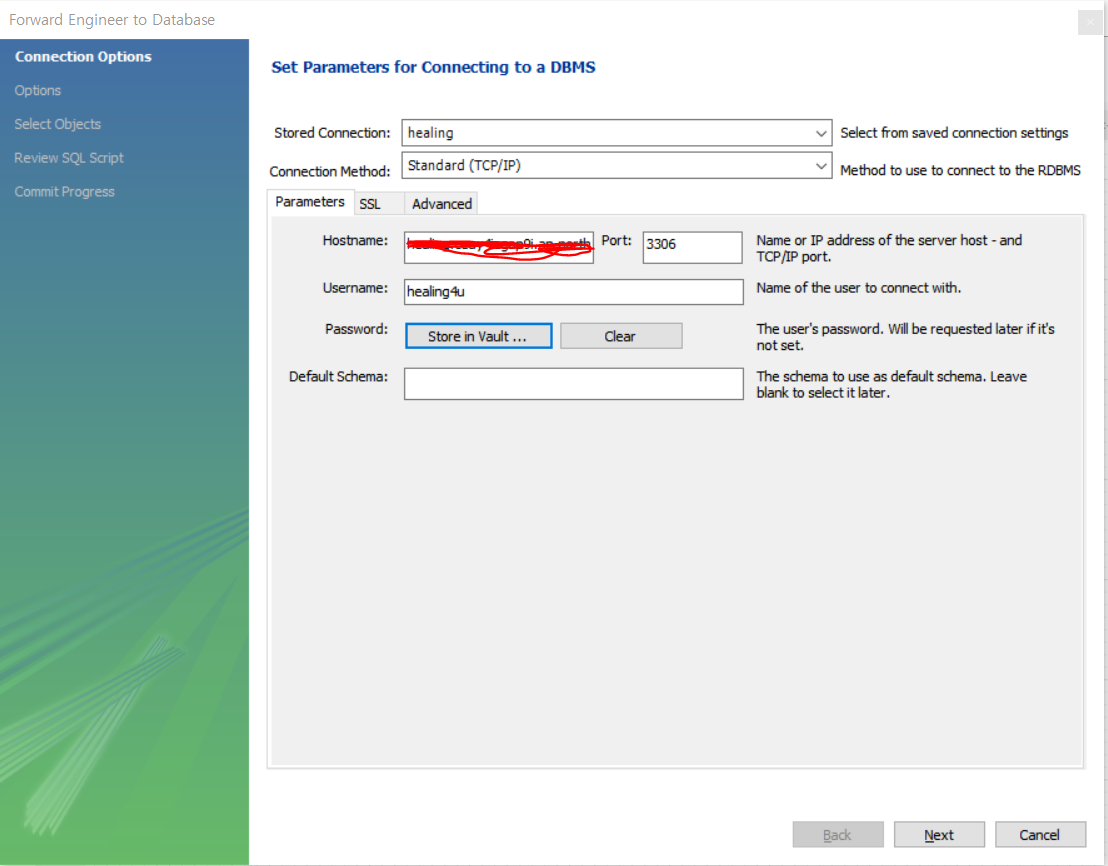Viewport: 1108px width, 866px height.
Task: Click the 'Username:' label
Action: [x=355, y=288]
